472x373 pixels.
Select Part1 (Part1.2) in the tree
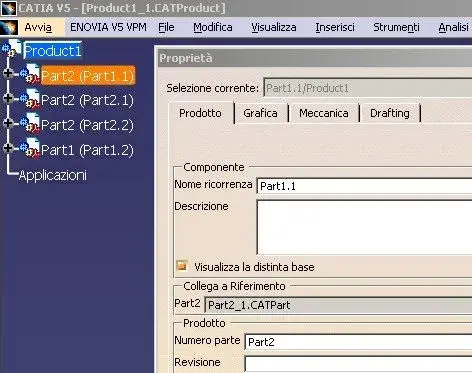pos(87,150)
